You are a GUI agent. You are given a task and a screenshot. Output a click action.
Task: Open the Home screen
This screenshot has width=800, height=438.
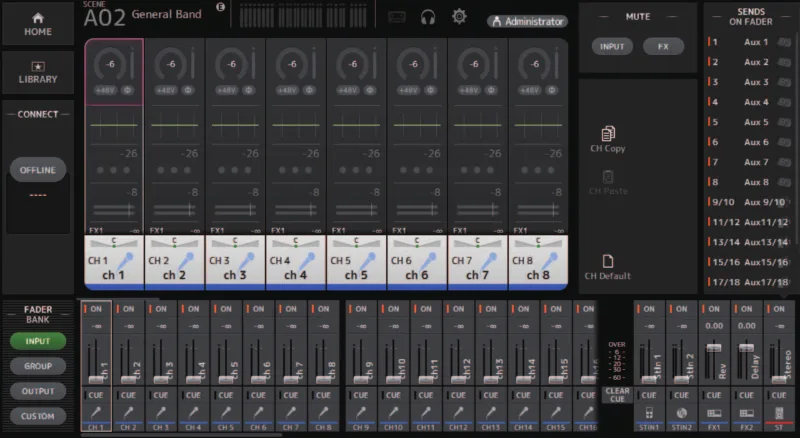click(38, 24)
